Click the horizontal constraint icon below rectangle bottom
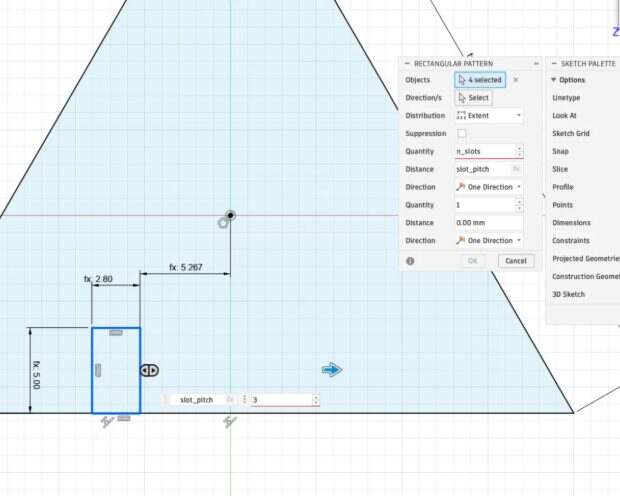The height and width of the screenshot is (496, 620). click(x=124, y=418)
